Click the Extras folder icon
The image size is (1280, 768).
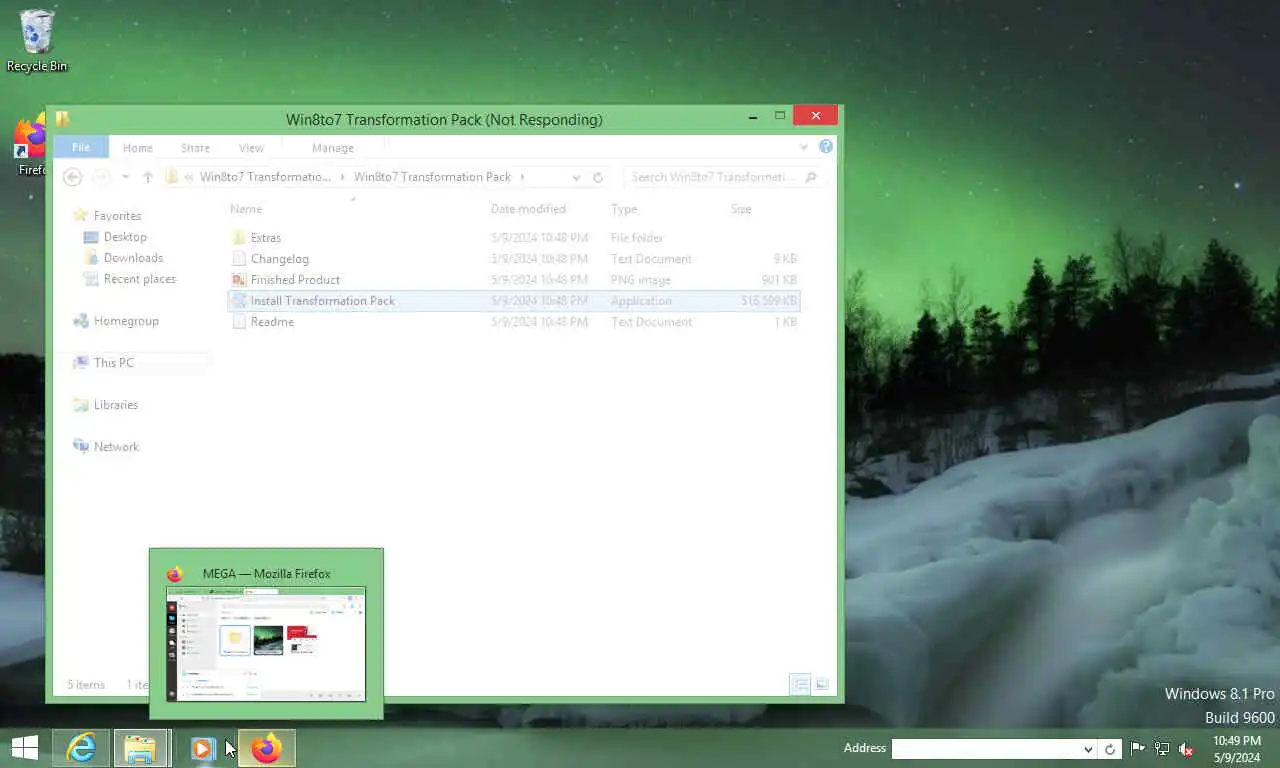238,237
